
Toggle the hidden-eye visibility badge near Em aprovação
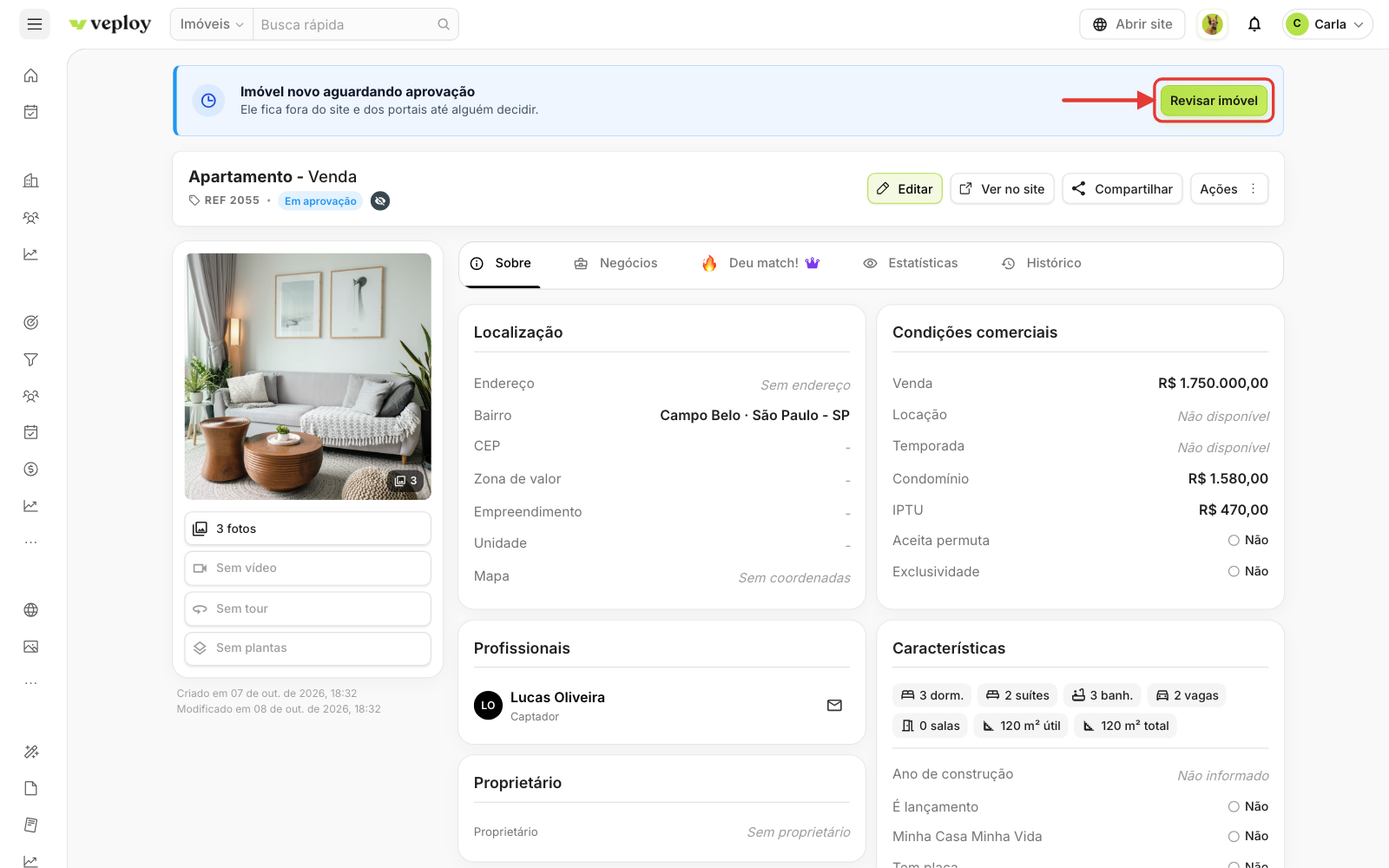[x=380, y=201]
